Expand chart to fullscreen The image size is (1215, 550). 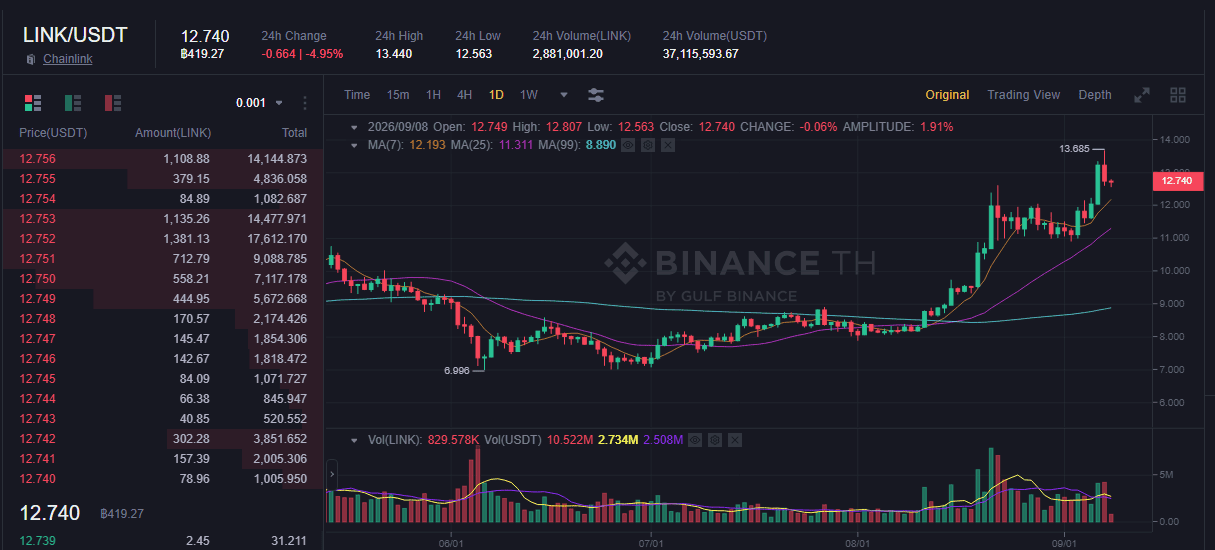pos(1142,95)
